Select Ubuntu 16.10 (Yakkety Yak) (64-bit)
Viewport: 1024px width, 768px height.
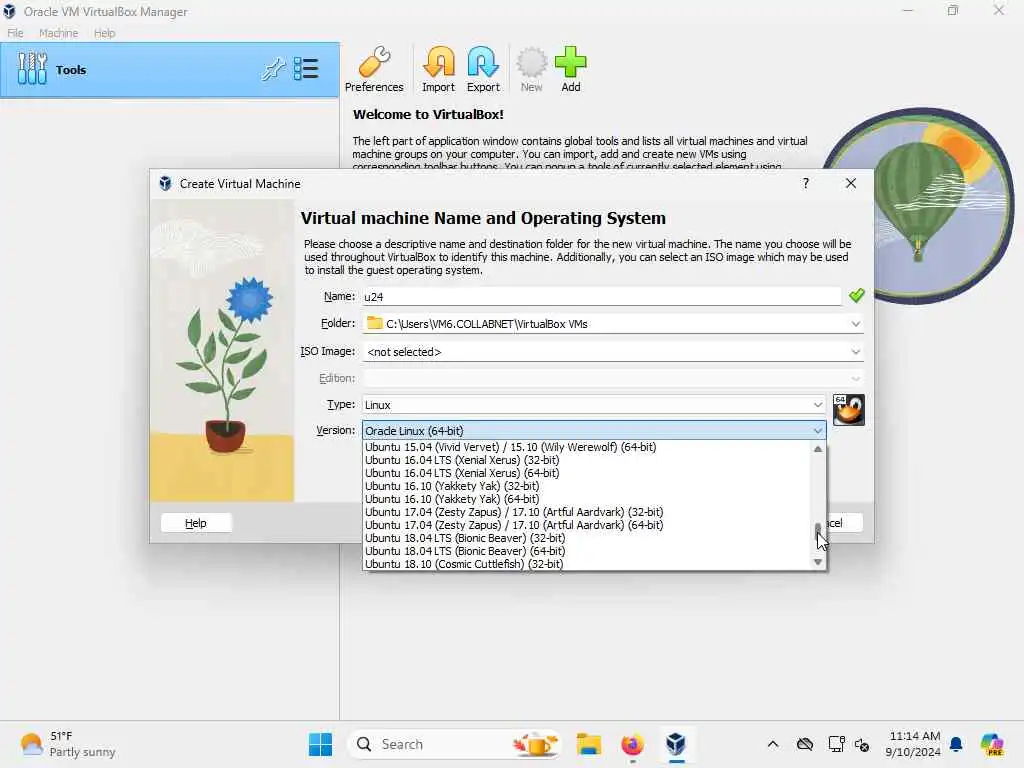click(x=587, y=500)
